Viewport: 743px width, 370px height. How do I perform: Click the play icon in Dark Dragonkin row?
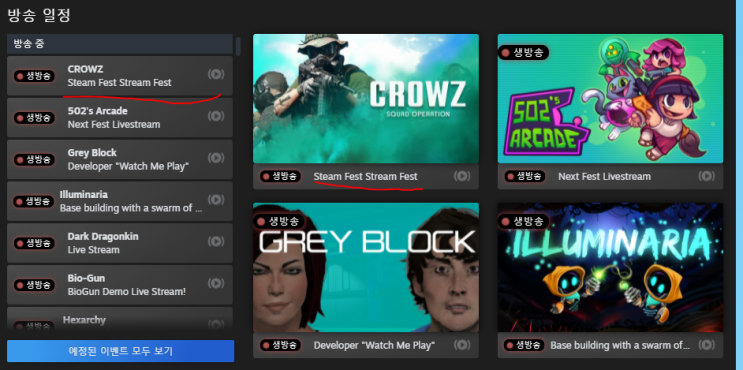(216, 241)
